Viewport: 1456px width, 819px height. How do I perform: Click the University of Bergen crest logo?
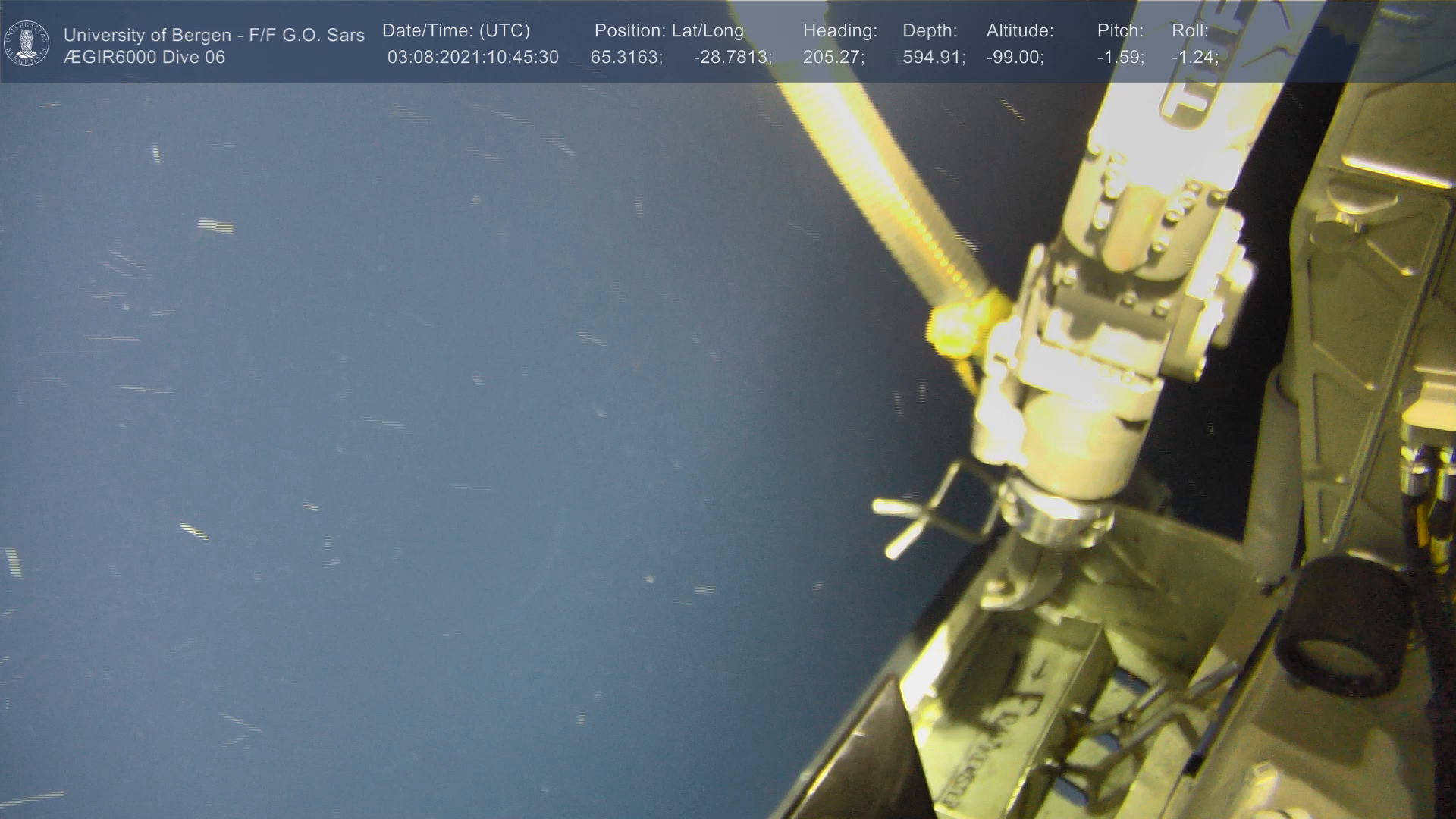tap(27, 42)
